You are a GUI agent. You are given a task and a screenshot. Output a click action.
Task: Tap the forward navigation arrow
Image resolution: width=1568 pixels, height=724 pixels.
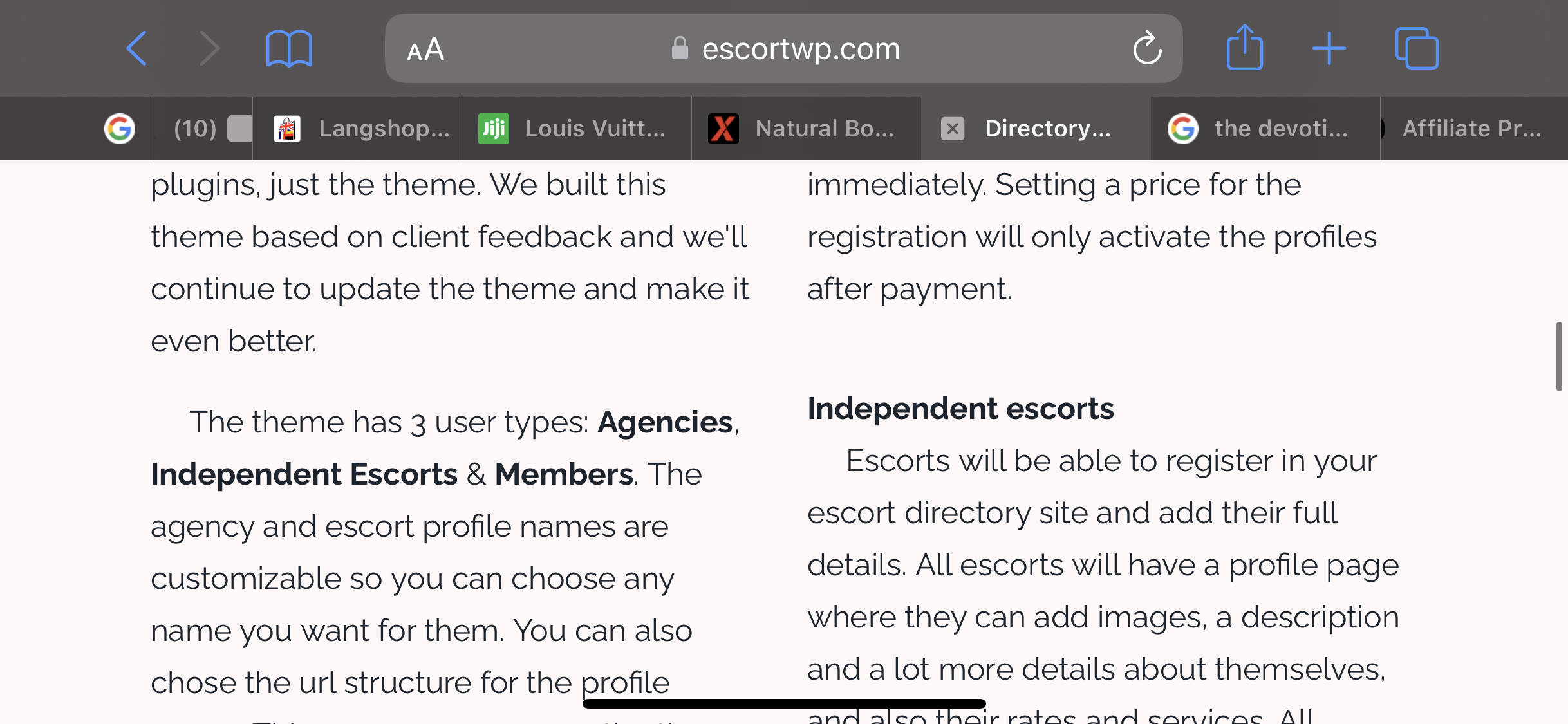click(x=210, y=48)
